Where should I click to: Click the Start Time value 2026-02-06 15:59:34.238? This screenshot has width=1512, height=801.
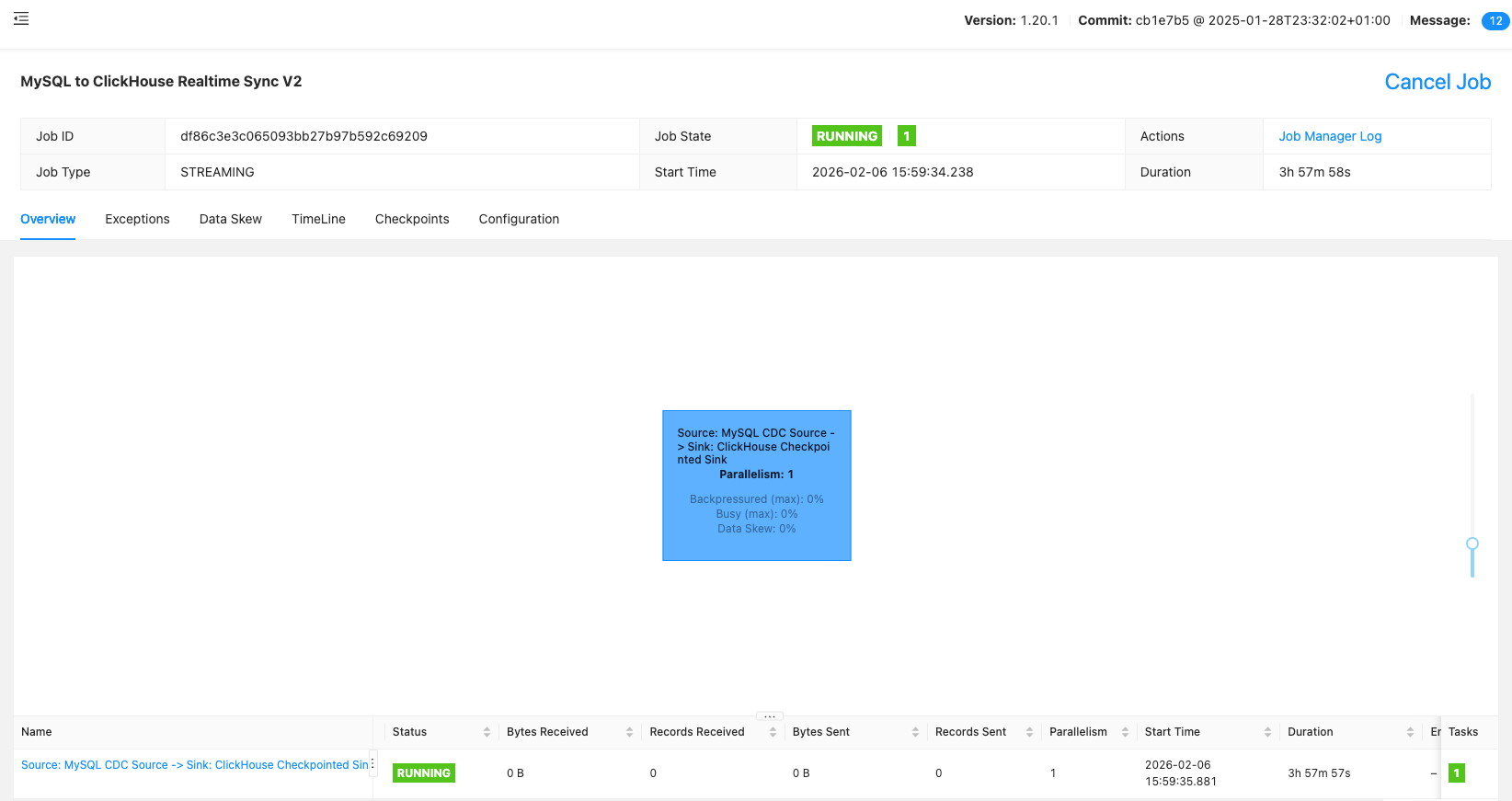click(892, 172)
